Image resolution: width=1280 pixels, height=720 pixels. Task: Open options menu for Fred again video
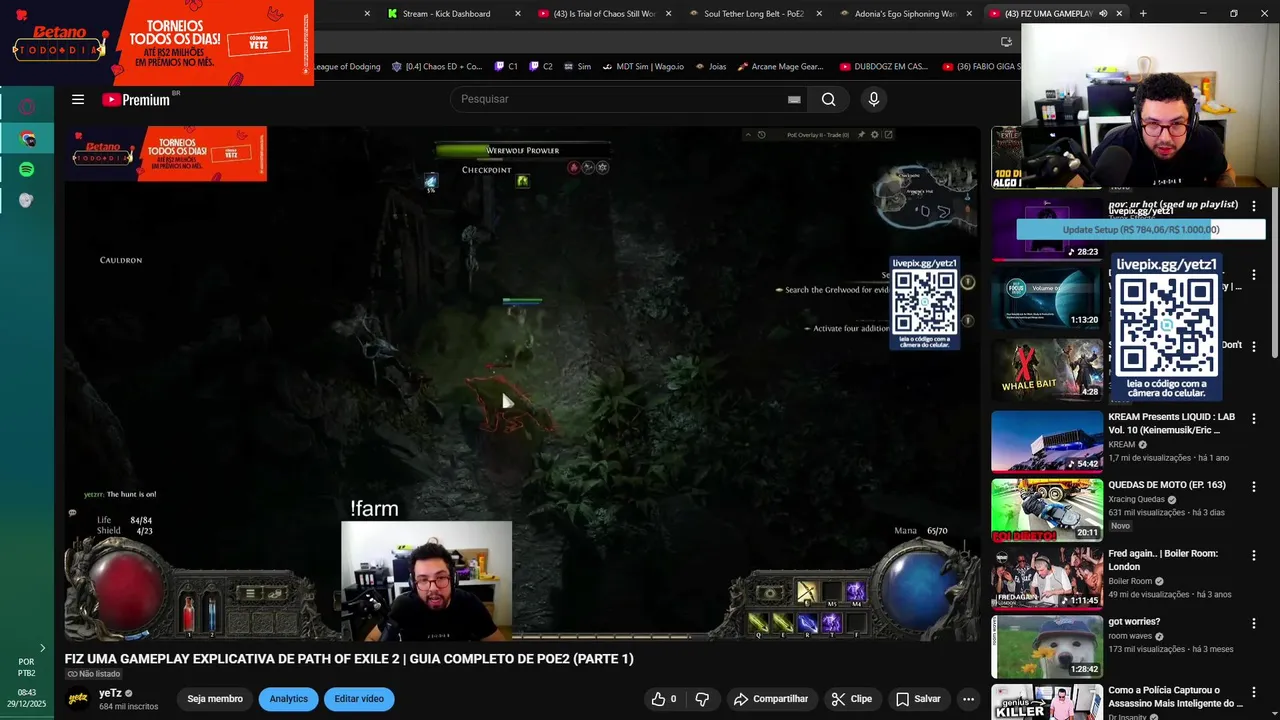1254,555
